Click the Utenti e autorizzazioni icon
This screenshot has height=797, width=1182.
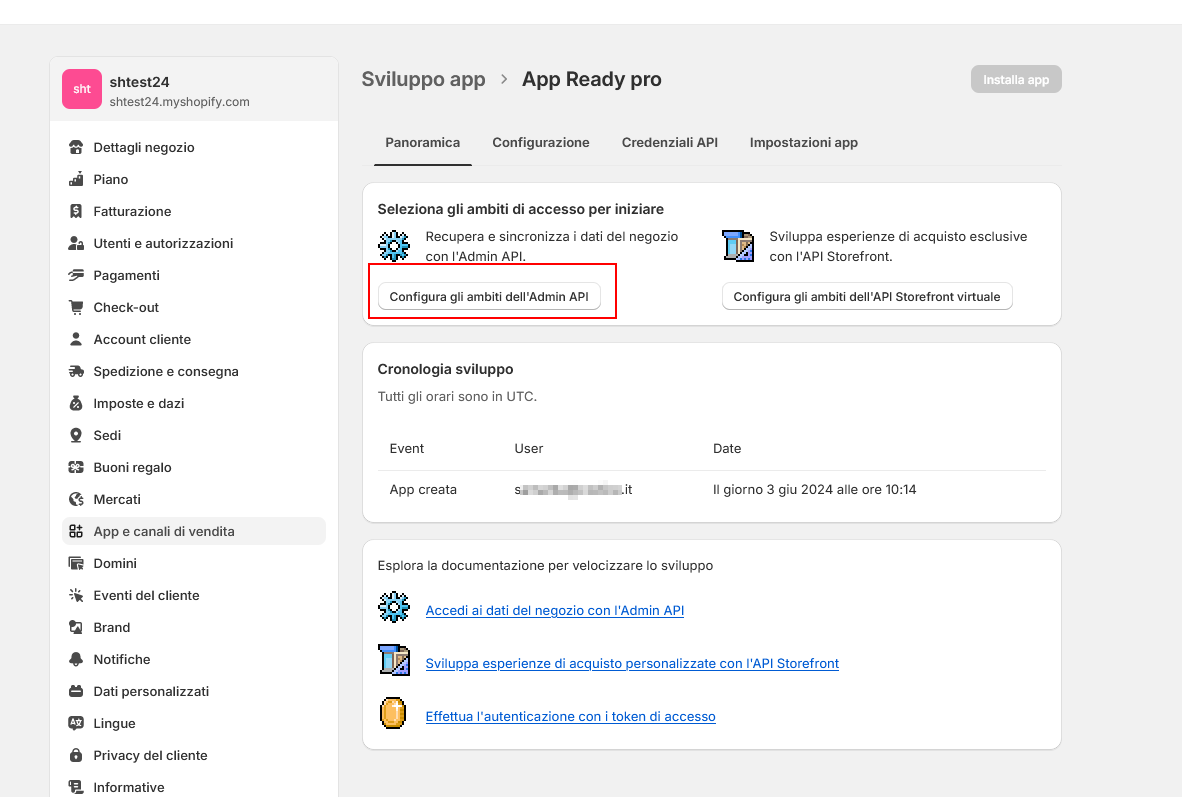(76, 244)
